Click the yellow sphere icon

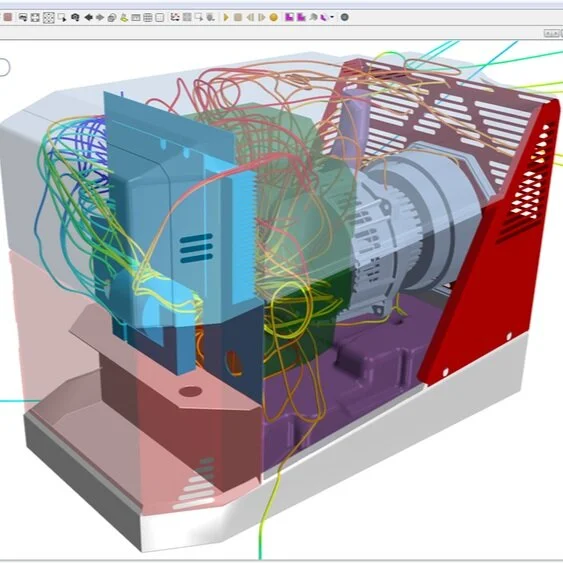(274, 17)
